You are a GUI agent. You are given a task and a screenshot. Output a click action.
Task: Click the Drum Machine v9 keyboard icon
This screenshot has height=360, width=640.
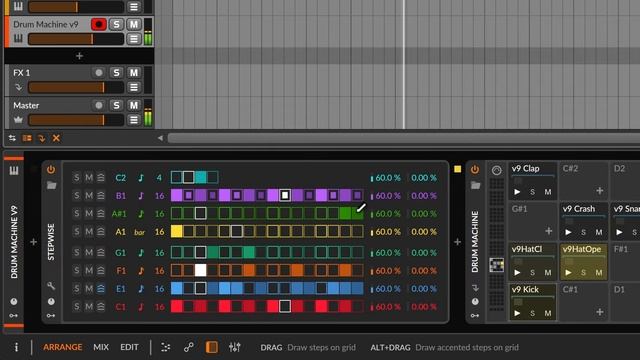(x=18, y=39)
